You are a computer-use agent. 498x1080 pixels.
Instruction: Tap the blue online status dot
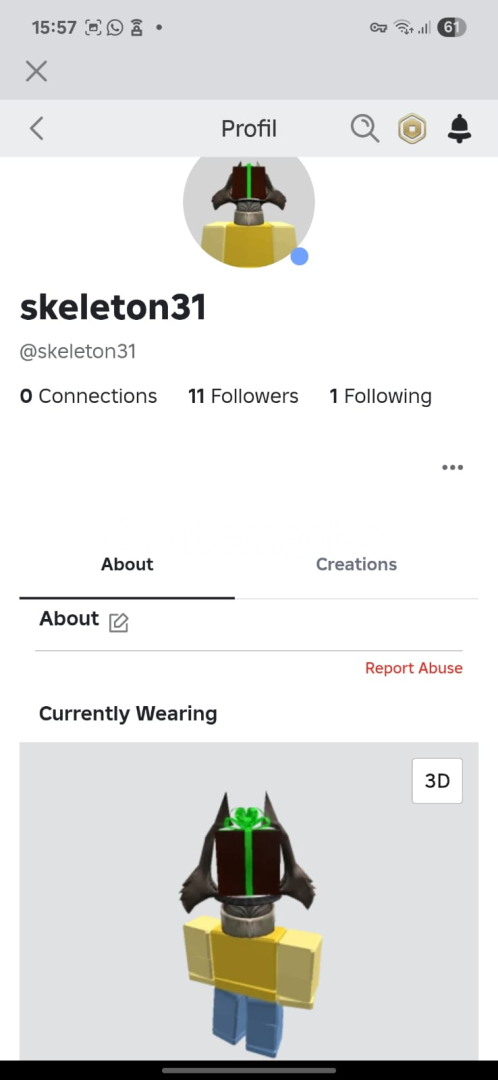click(x=299, y=256)
